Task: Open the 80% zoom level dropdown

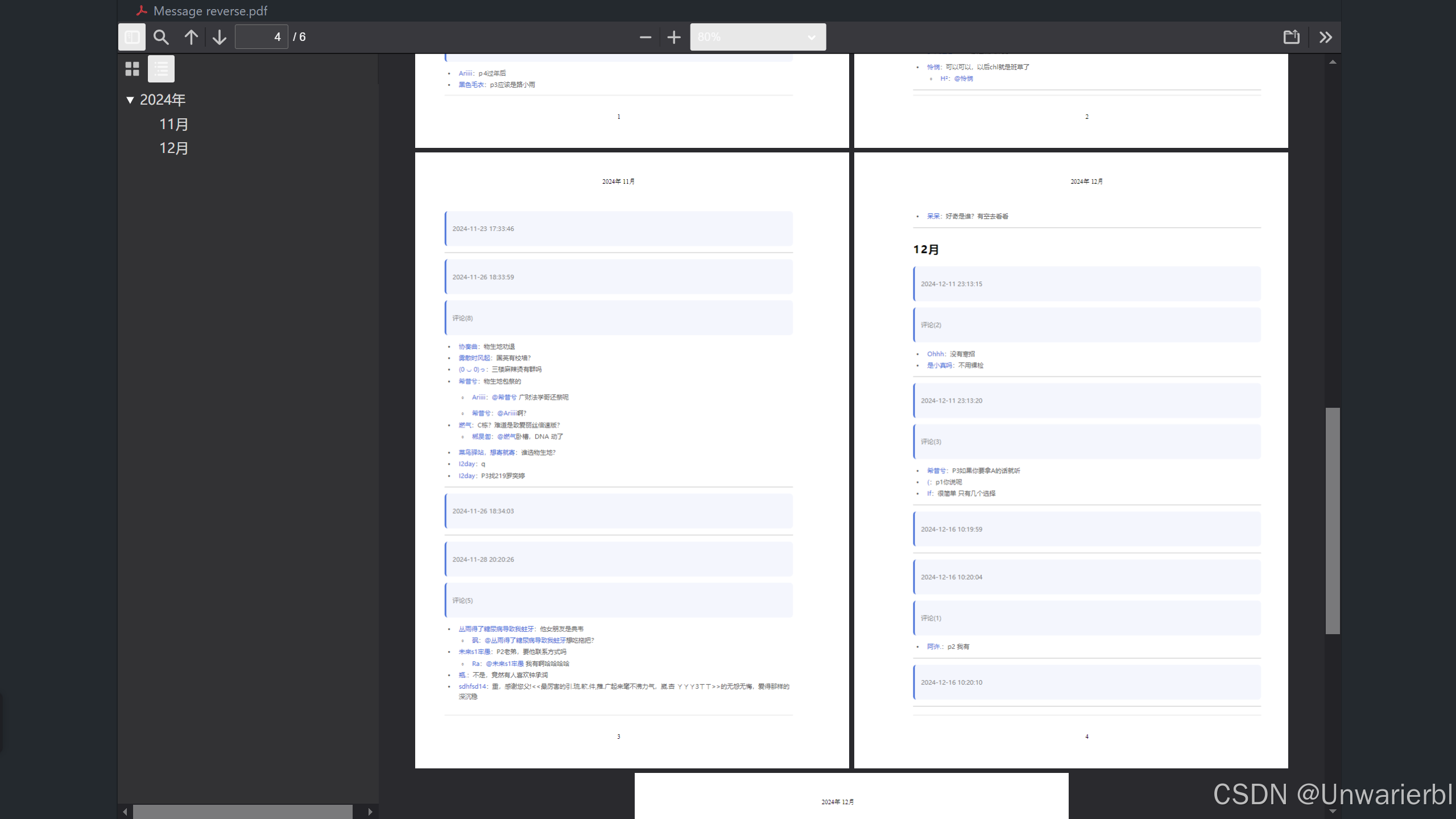Action: (758, 37)
